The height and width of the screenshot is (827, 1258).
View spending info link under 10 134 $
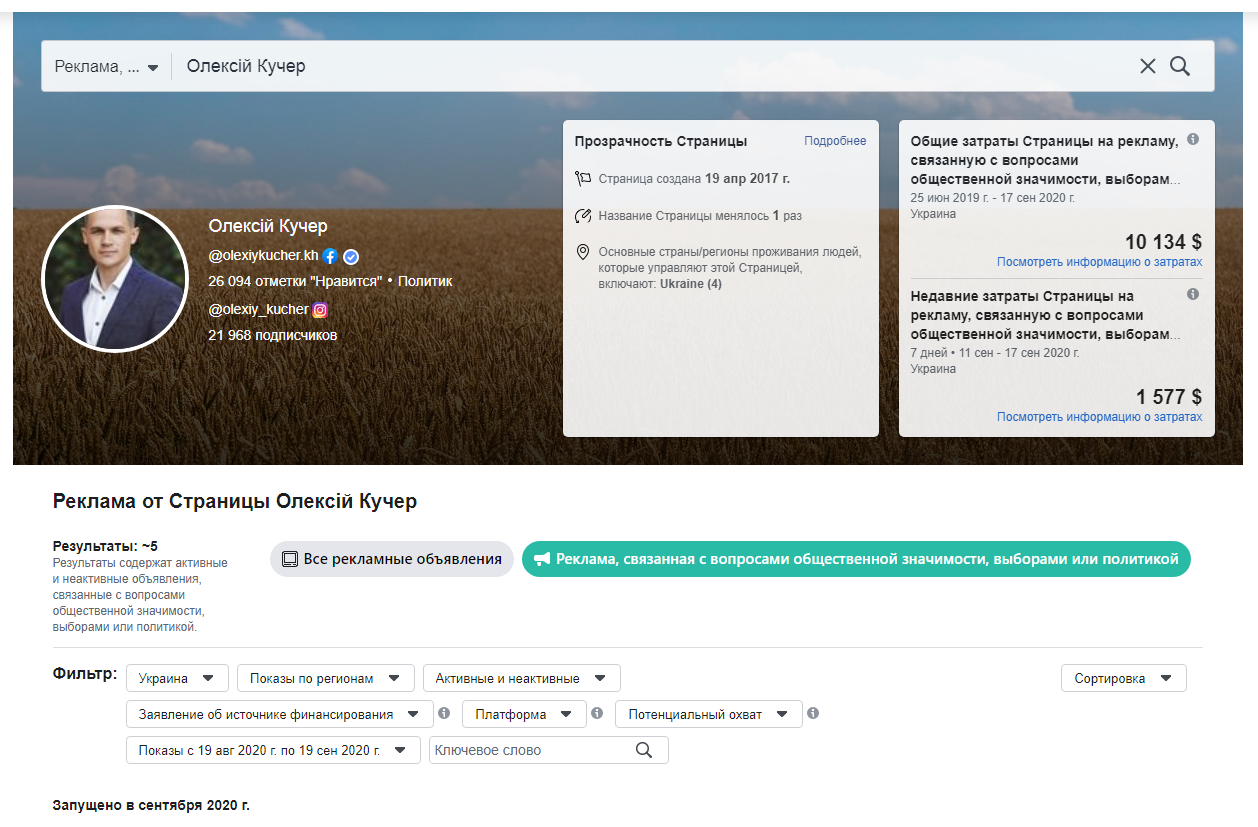coord(1099,262)
